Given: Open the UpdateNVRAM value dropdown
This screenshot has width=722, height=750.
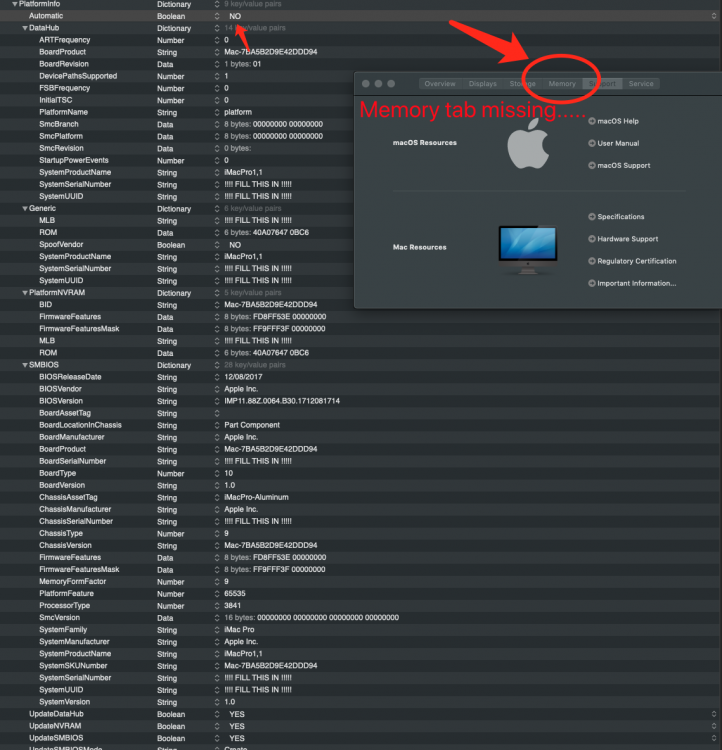Looking at the screenshot, I should pos(713,726).
